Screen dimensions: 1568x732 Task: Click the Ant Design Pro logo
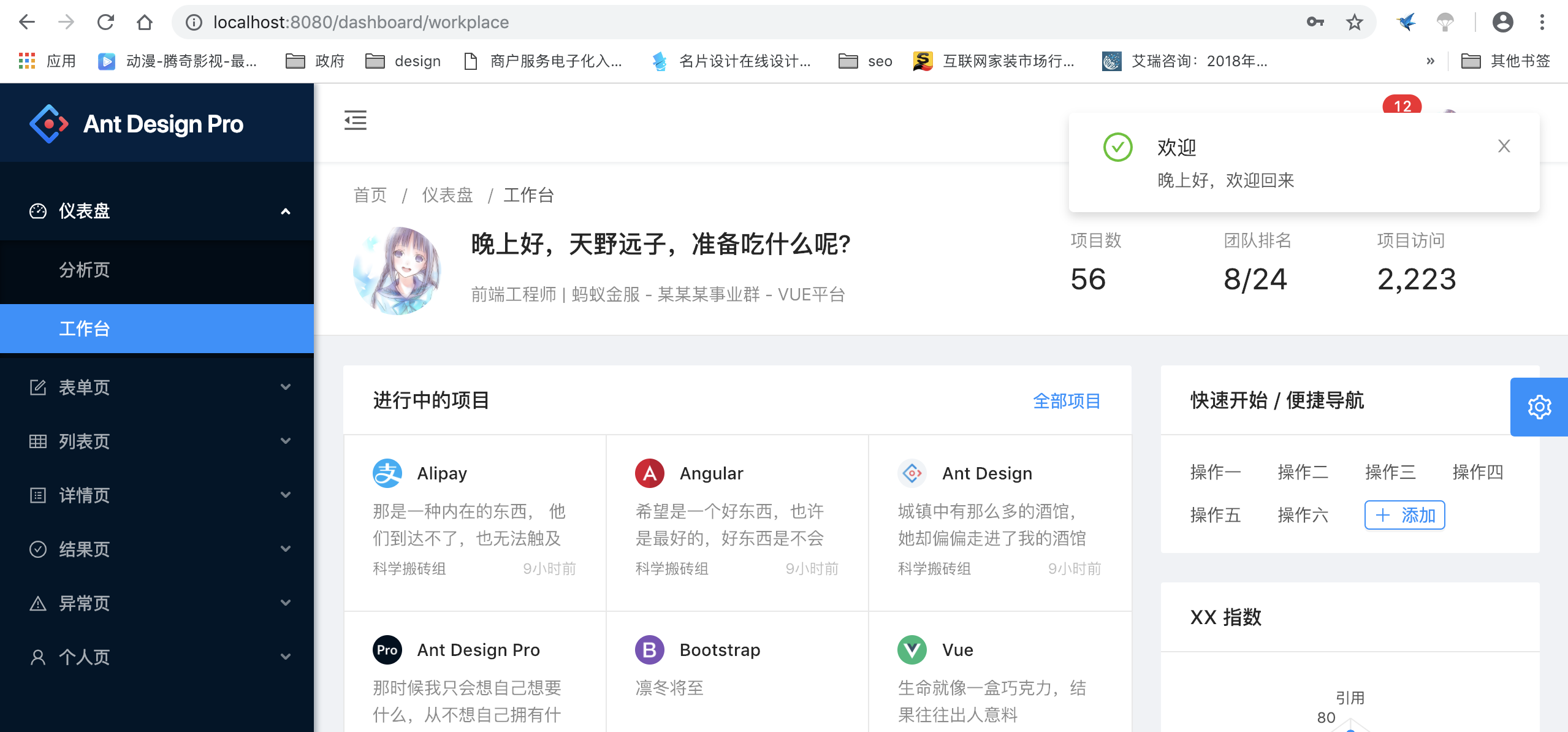[49, 124]
